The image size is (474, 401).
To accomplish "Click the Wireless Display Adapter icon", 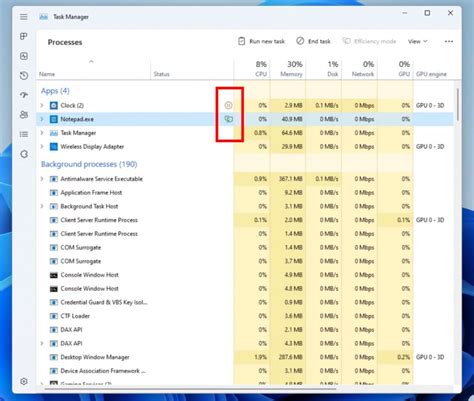I will click(53, 146).
